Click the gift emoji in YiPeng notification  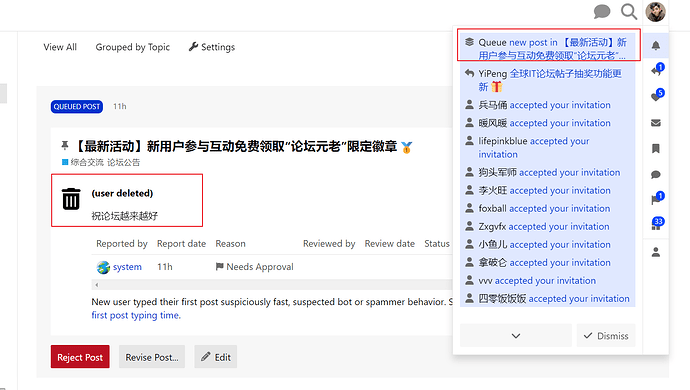click(x=497, y=87)
